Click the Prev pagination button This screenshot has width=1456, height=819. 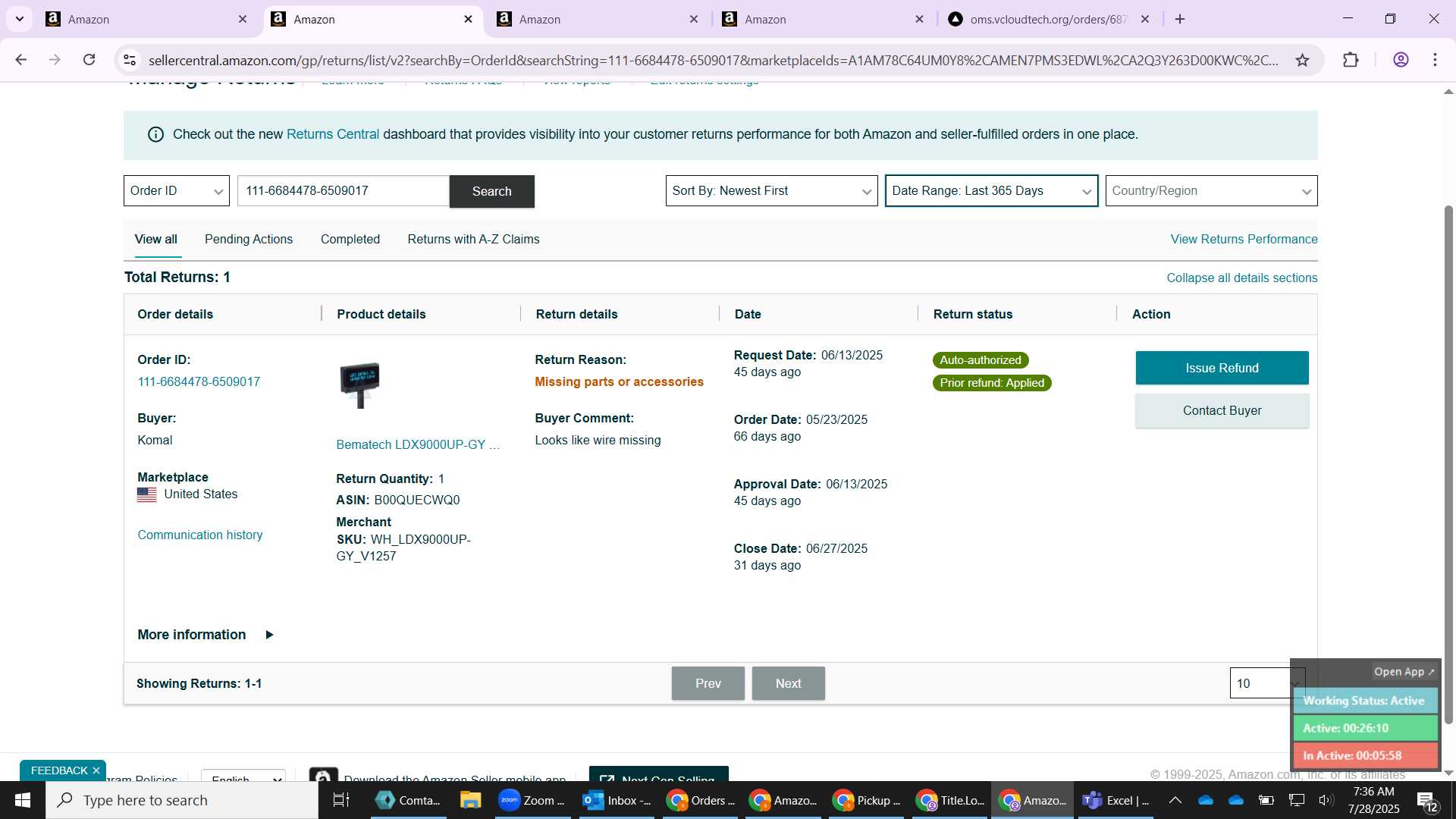(708, 683)
